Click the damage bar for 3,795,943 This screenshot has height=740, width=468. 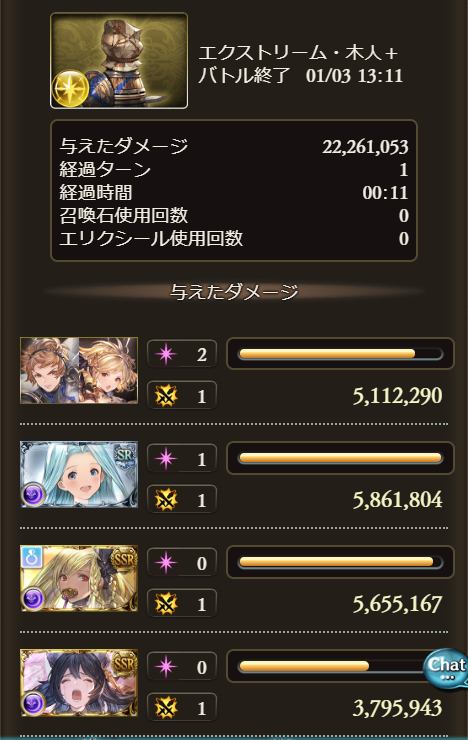coord(340,666)
